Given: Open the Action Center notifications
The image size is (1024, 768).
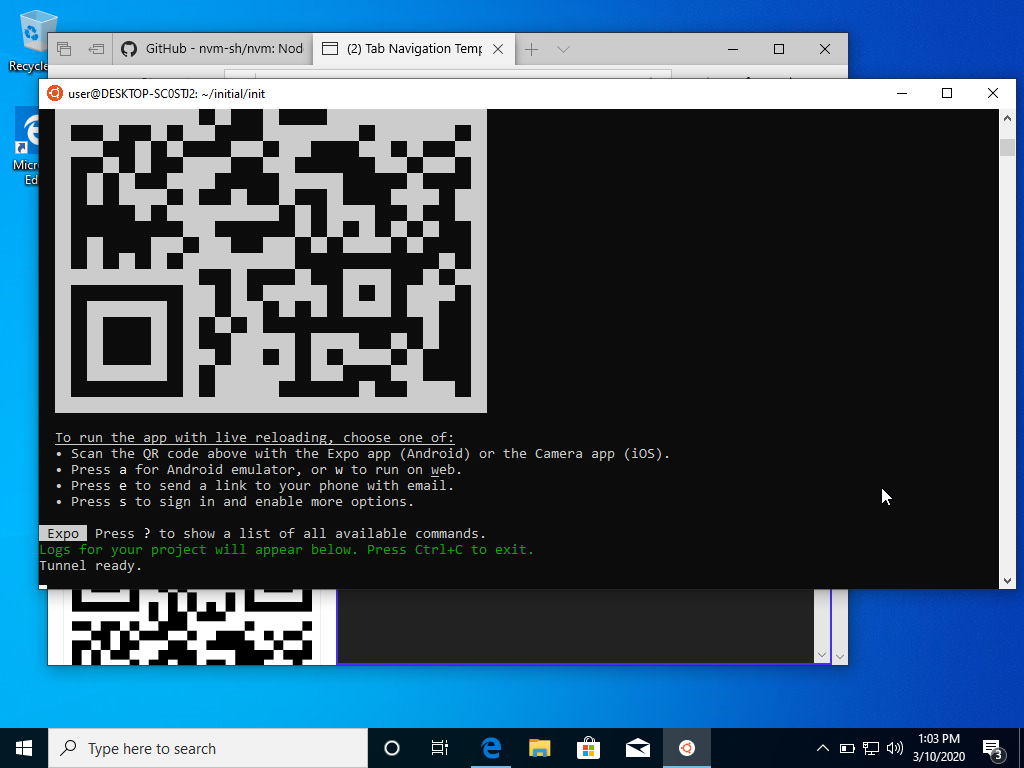Looking at the screenshot, I should (x=993, y=749).
